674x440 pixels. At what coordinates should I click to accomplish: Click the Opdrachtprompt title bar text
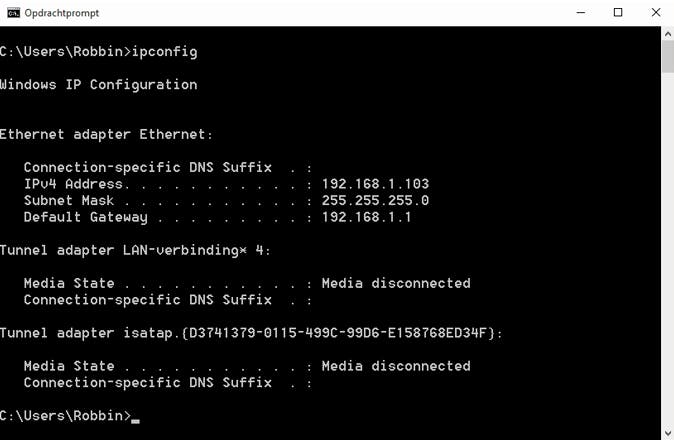(61, 13)
